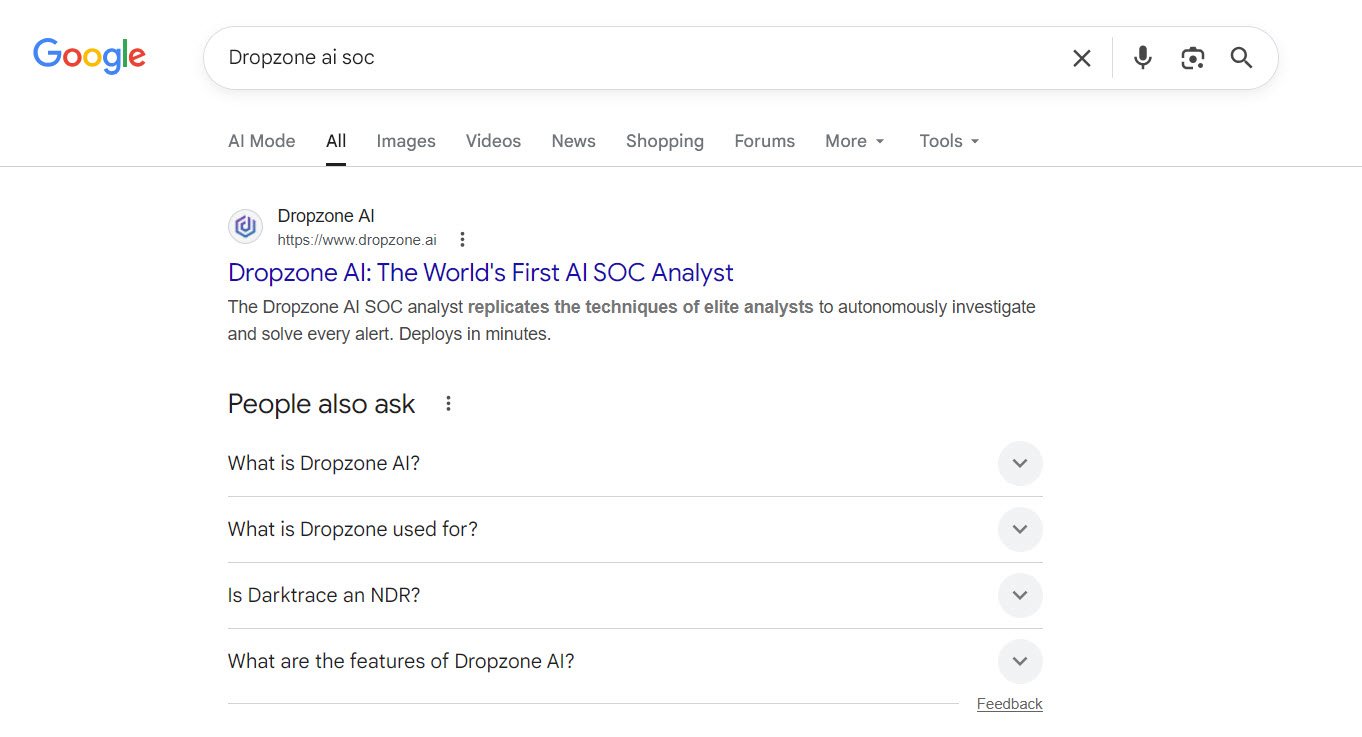Image resolution: width=1362 pixels, height=737 pixels.
Task: Click the Dropzone AI site favicon
Action: tap(245, 227)
